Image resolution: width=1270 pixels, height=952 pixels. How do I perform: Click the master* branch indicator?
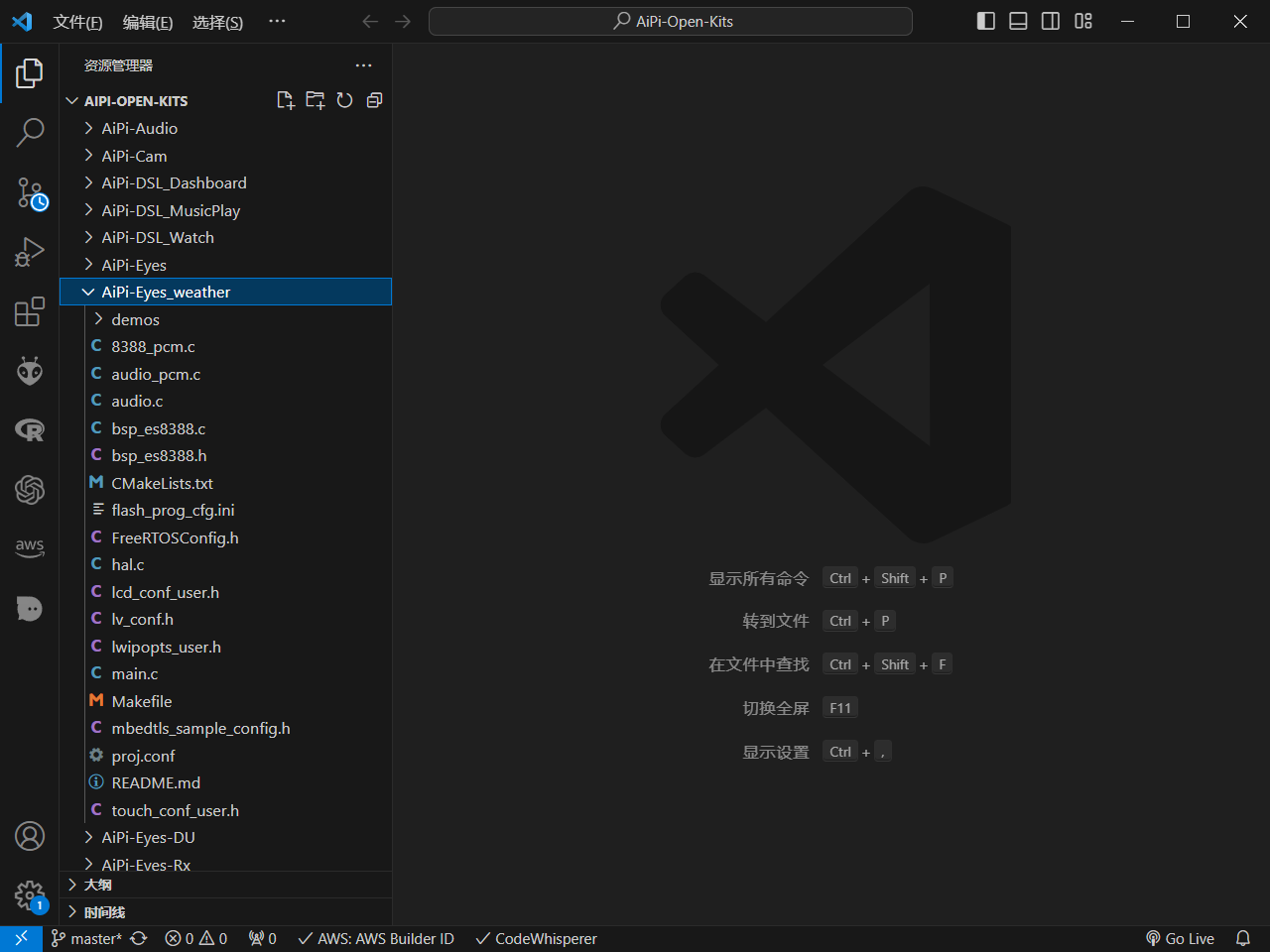(x=86, y=938)
